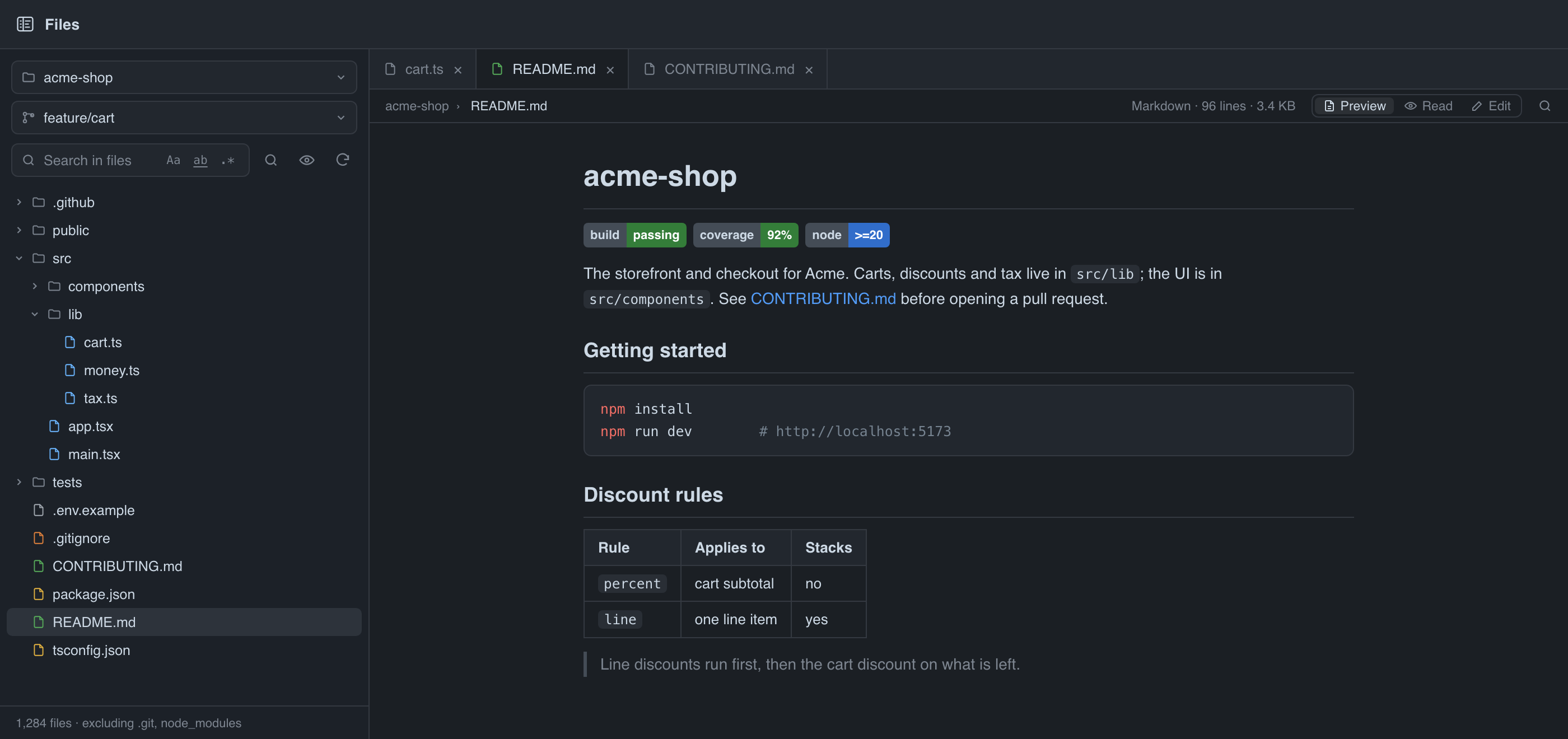Click the components folder icon
Screen dimensions: 1568x739
pos(54,286)
